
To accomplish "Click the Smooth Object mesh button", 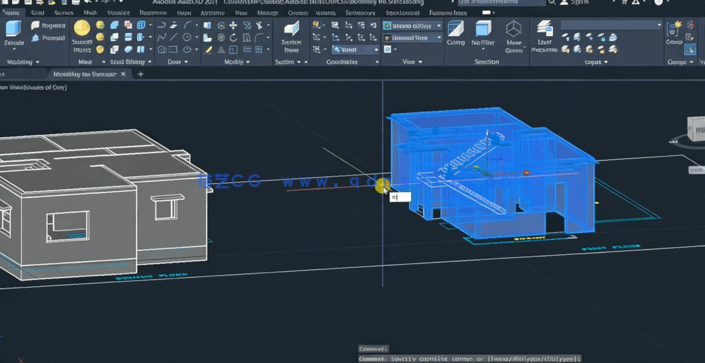I will pos(82,36).
